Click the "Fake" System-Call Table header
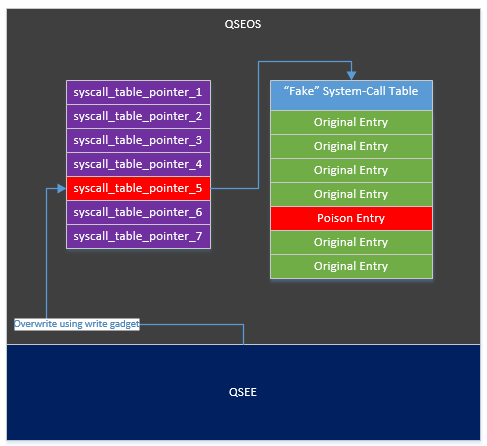The width and height of the screenshot is (487, 446). pos(351,95)
